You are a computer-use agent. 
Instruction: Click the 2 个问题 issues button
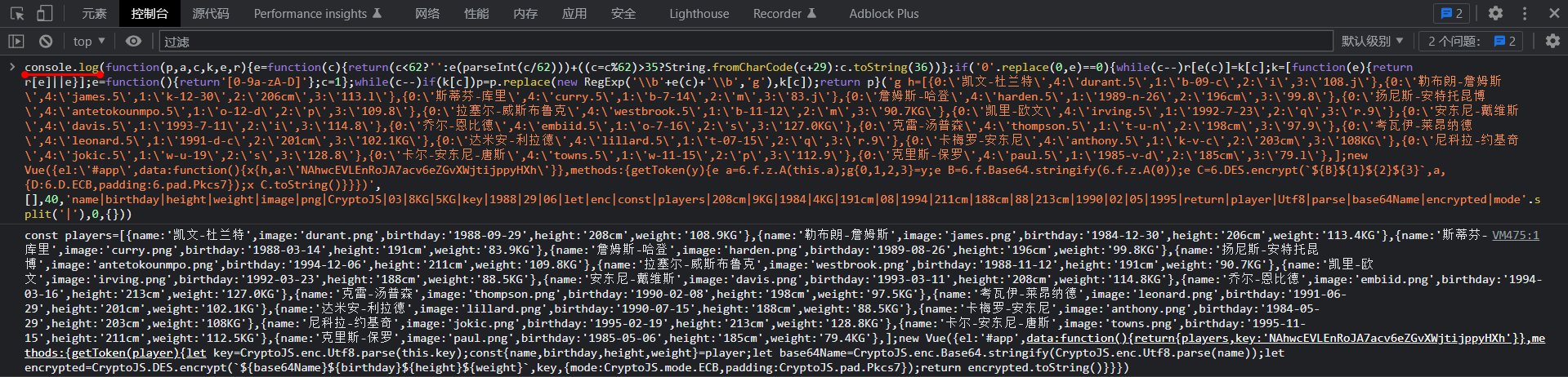click(x=1471, y=41)
